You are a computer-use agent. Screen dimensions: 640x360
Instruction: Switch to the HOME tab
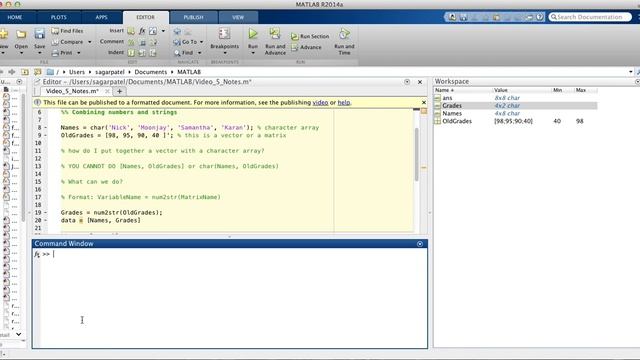coord(15,18)
